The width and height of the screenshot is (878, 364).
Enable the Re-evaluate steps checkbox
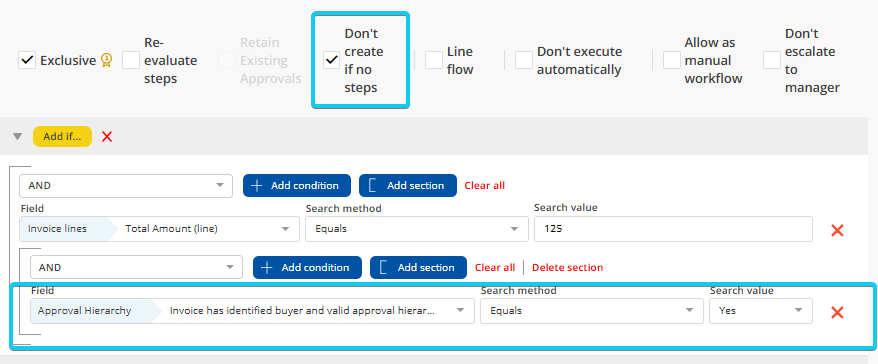131,60
